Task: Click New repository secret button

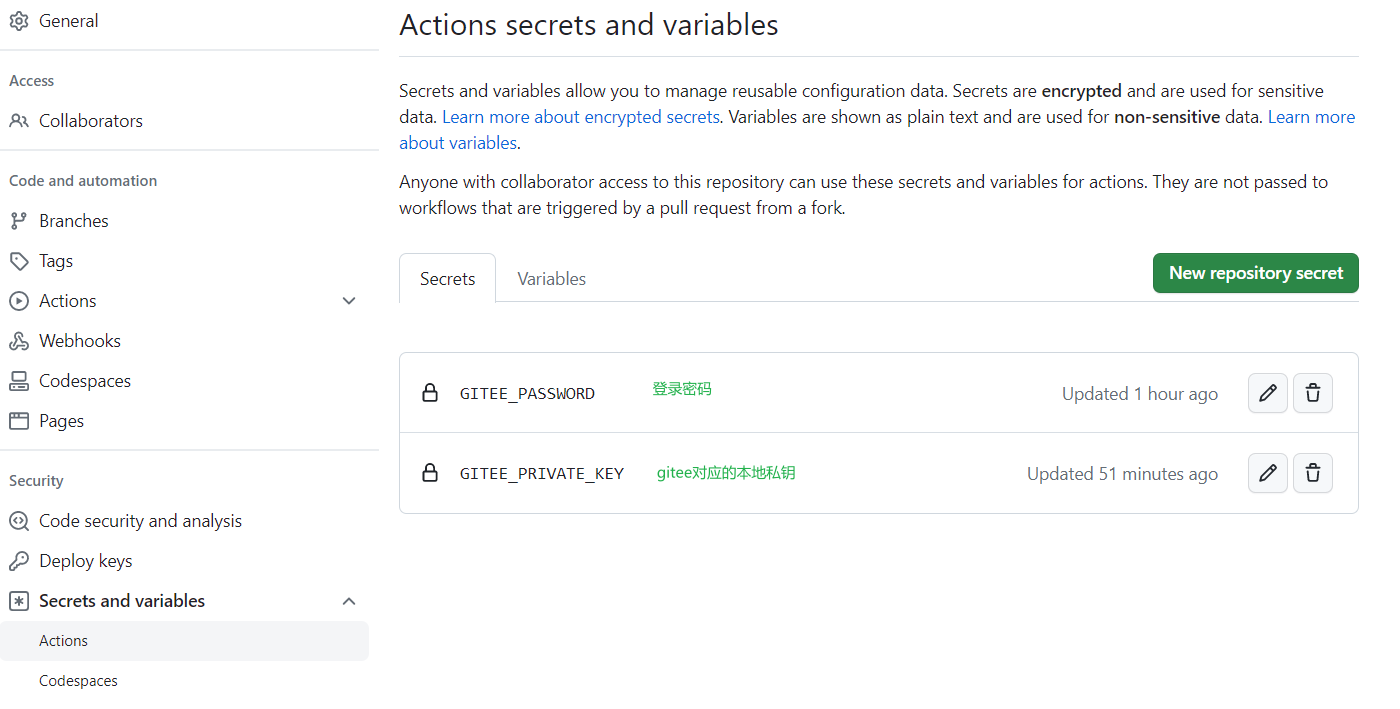Action: tap(1255, 273)
